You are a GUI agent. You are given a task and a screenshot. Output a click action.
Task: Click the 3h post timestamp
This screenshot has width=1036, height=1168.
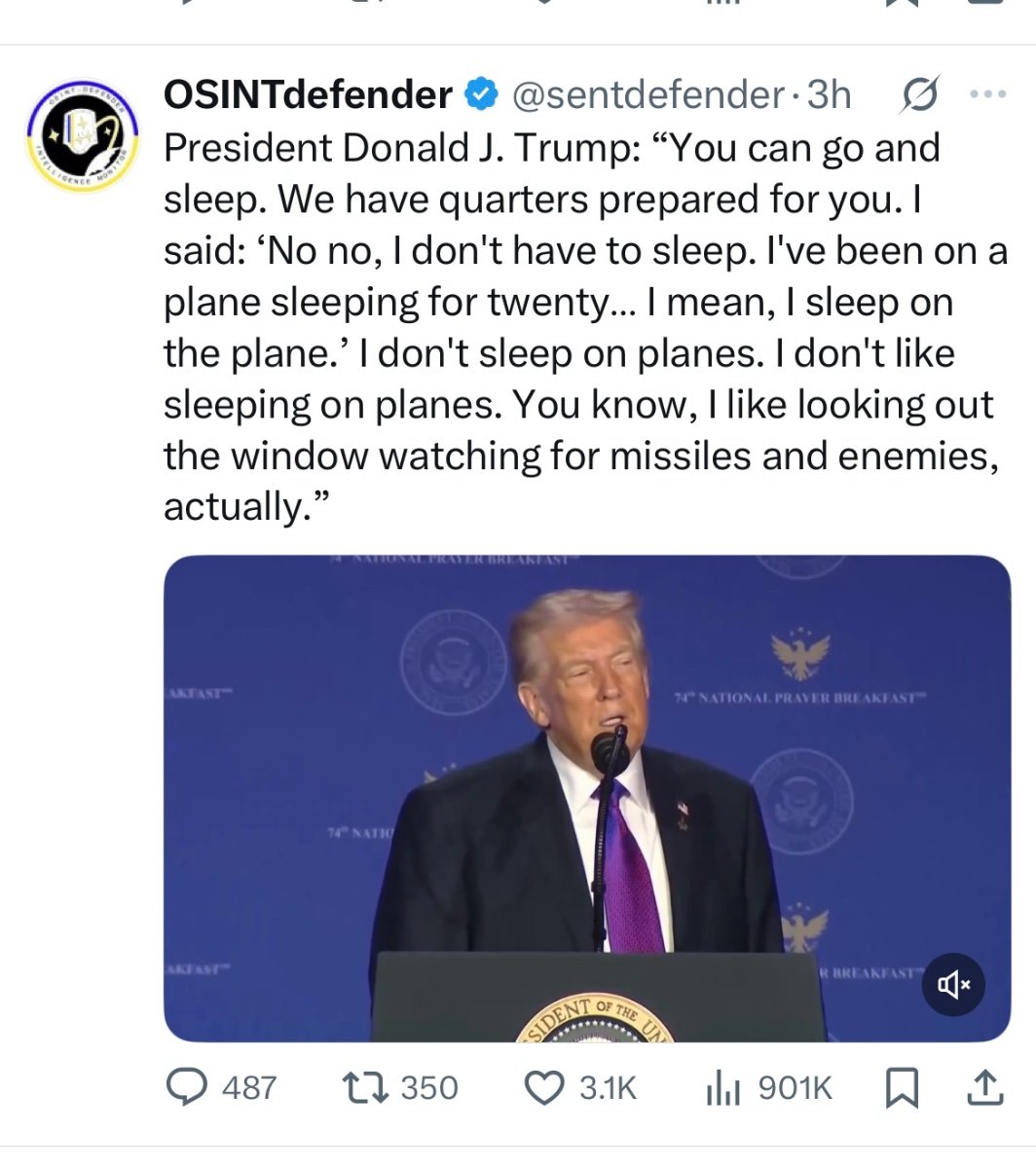(830, 95)
